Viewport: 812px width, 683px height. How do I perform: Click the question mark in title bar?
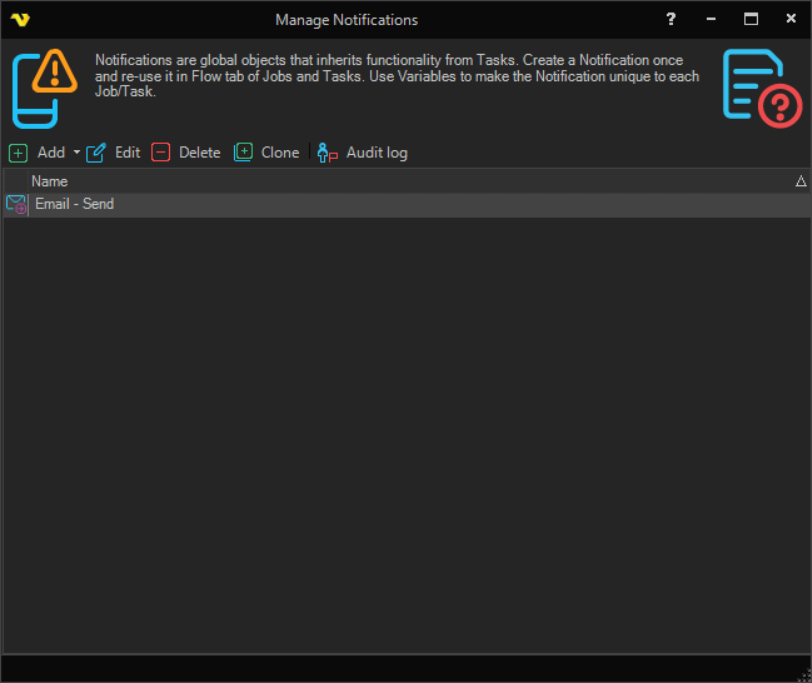coord(671,19)
